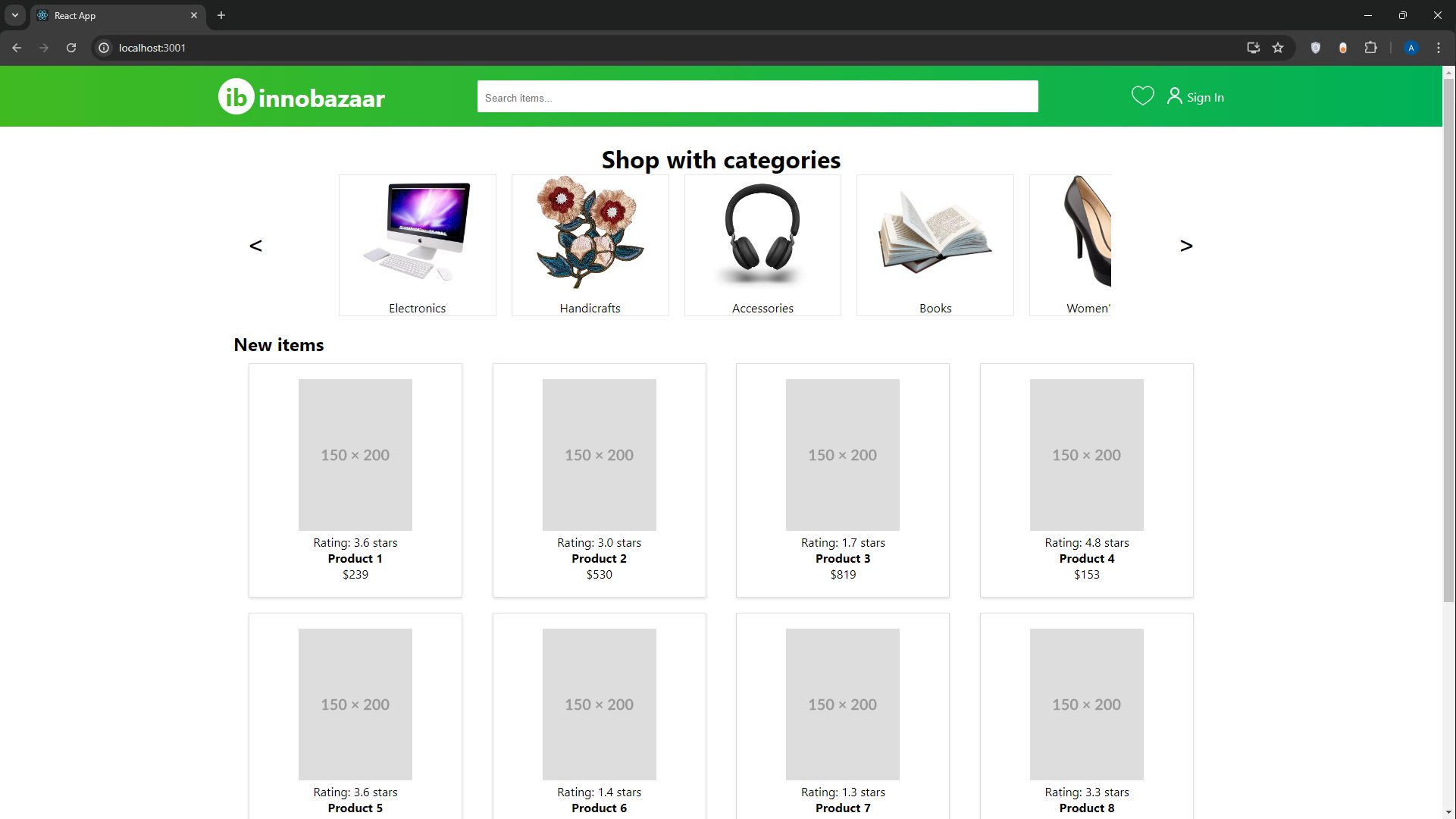Screen dimensions: 1456x819
Task: Bookmark this page with star icon
Action: (x=1278, y=48)
